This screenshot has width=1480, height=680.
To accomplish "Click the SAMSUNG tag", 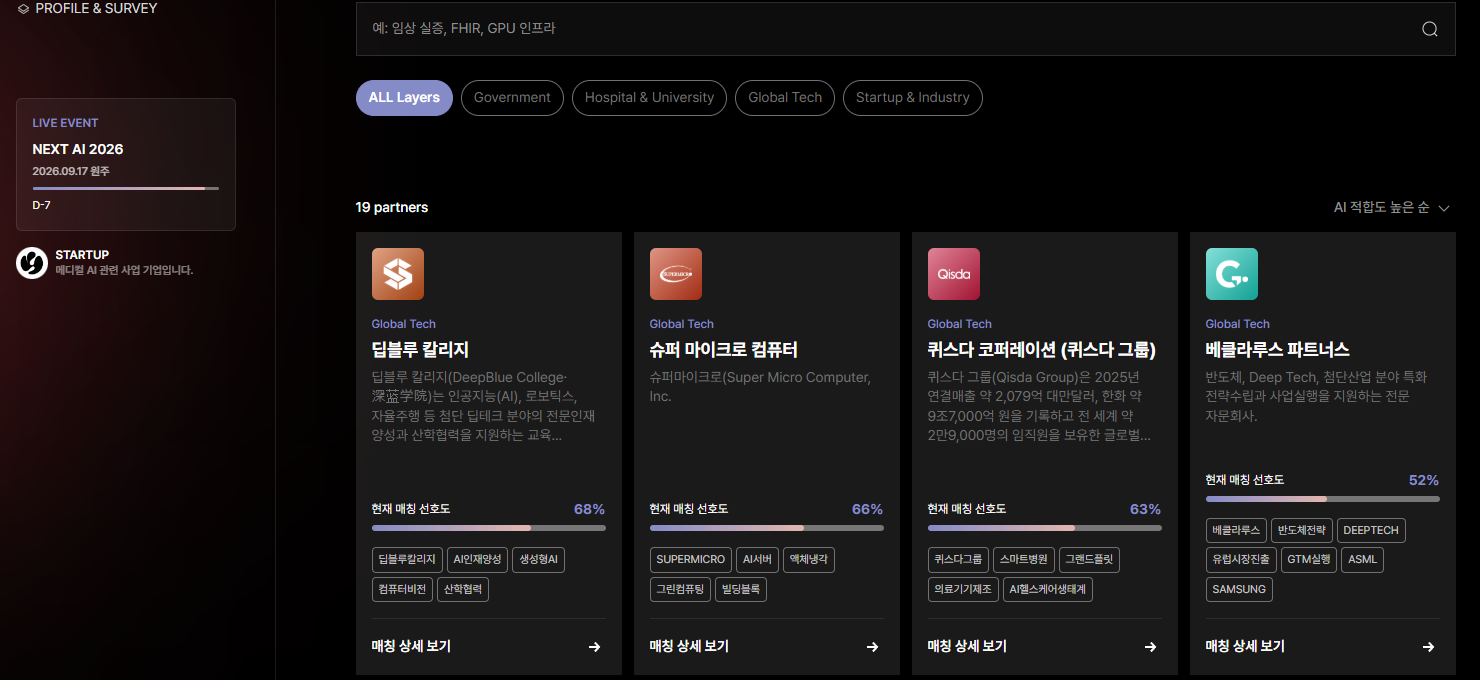I will (x=1239, y=589).
